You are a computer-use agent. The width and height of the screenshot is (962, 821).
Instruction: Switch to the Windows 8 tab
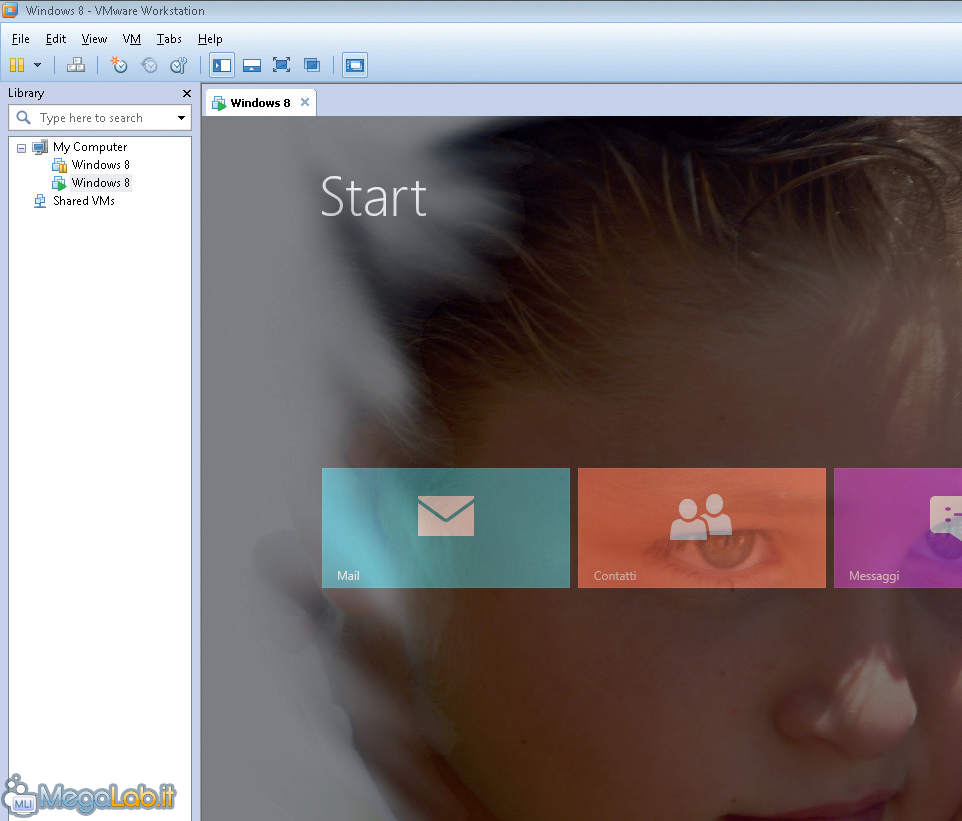(x=260, y=103)
